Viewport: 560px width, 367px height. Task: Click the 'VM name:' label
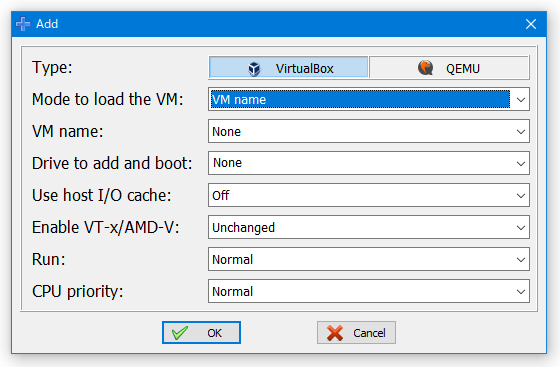point(68,131)
